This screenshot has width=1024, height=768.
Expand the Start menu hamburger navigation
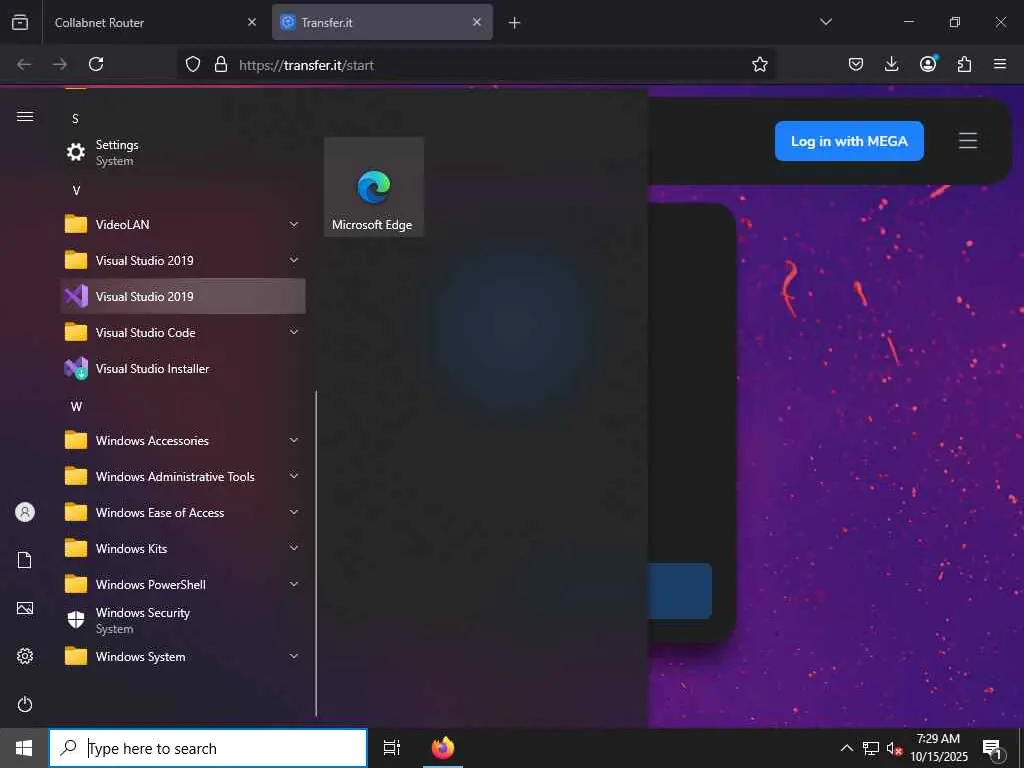pos(25,116)
